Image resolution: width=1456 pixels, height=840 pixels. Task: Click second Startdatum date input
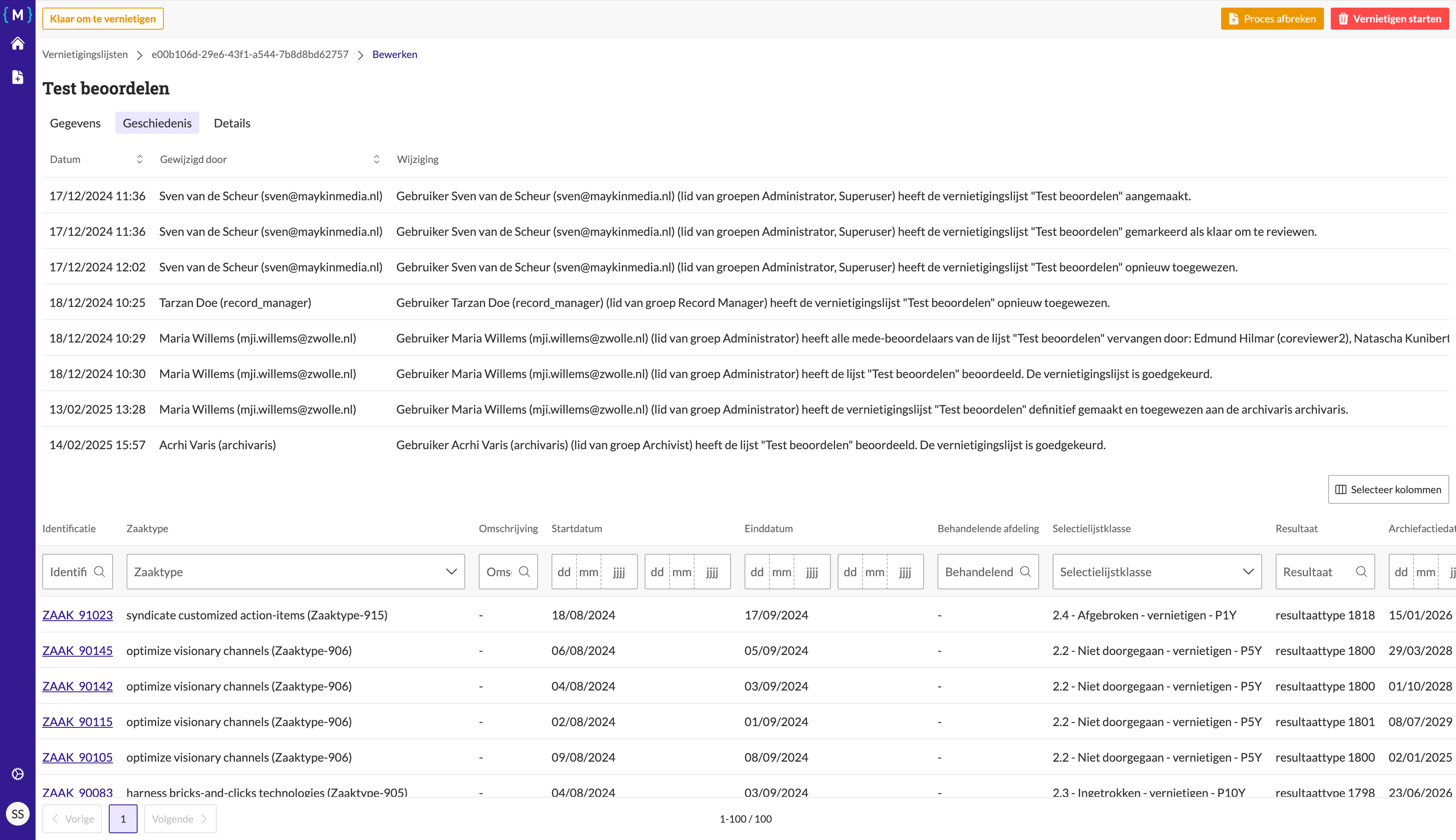[x=687, y=571]
